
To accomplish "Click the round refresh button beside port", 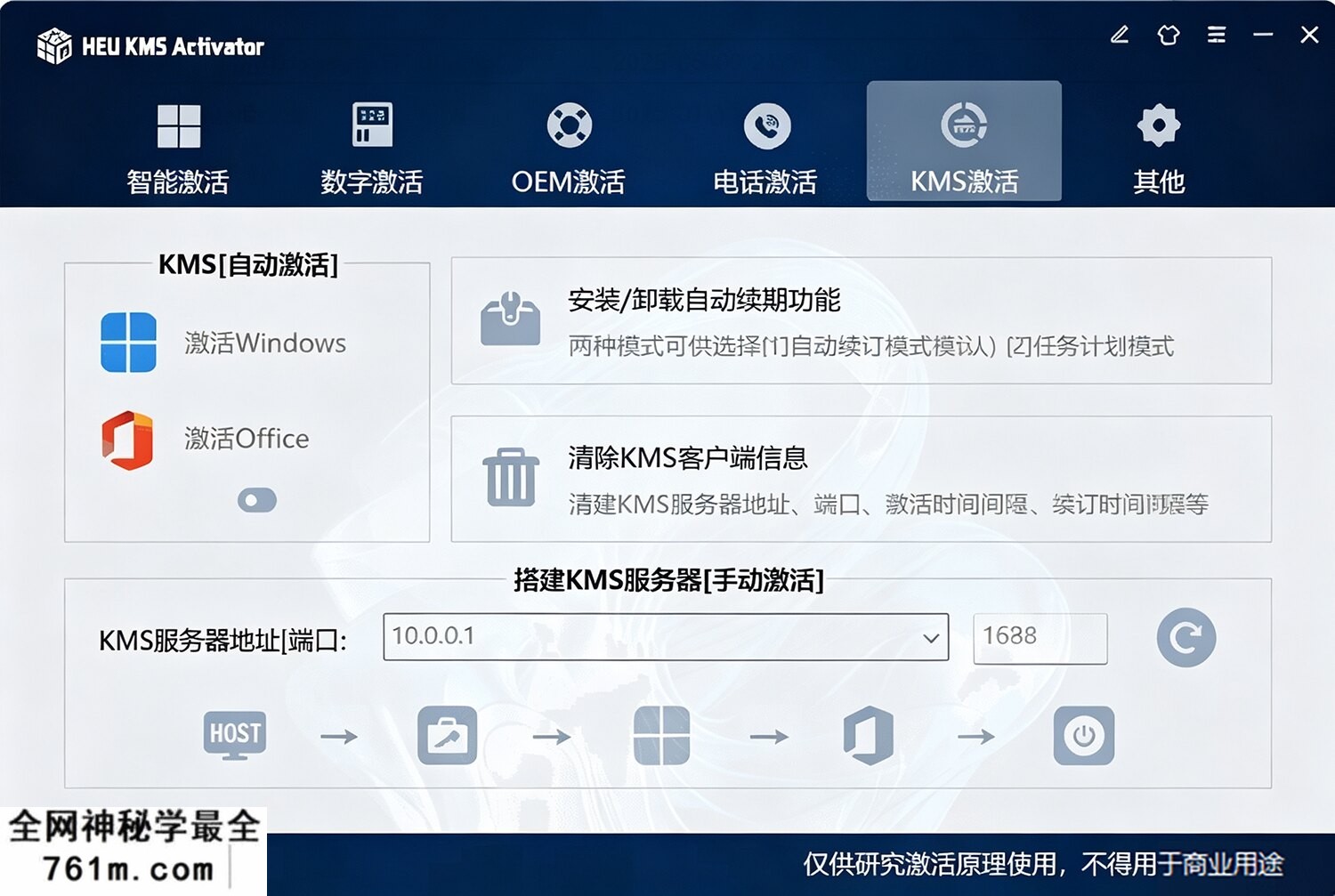I will point(1186,638).
